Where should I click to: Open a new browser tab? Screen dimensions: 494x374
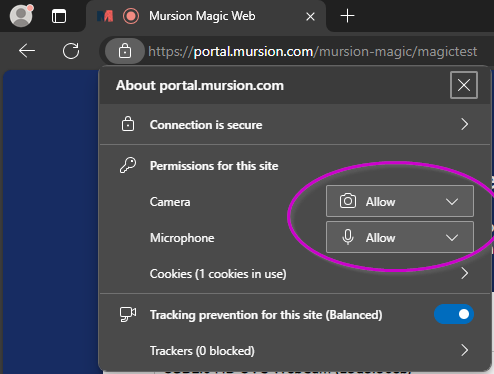pos(347,16)
